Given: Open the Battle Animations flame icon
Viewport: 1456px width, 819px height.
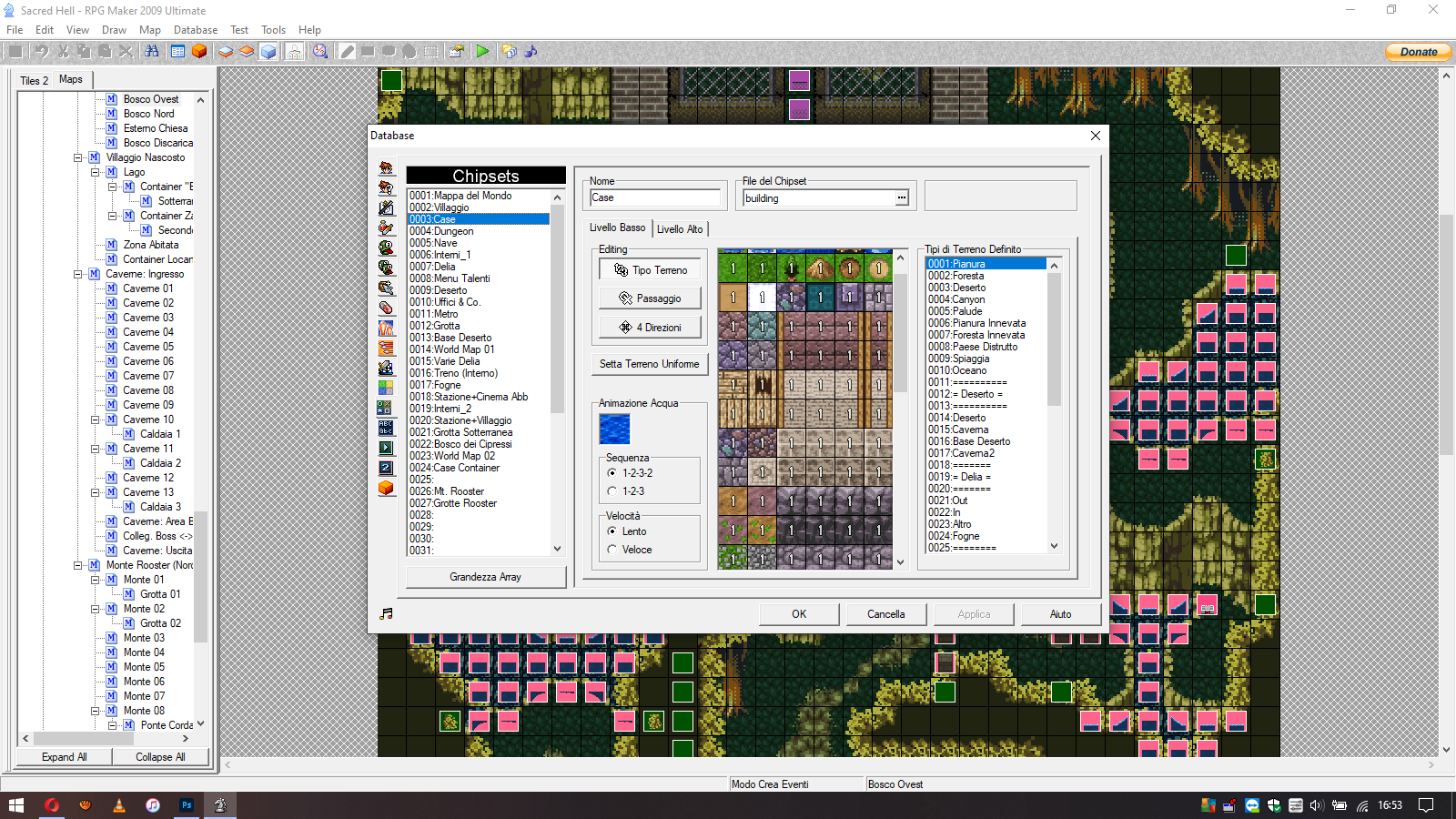Looking at the screenshot, I should [x=386, y=328].
